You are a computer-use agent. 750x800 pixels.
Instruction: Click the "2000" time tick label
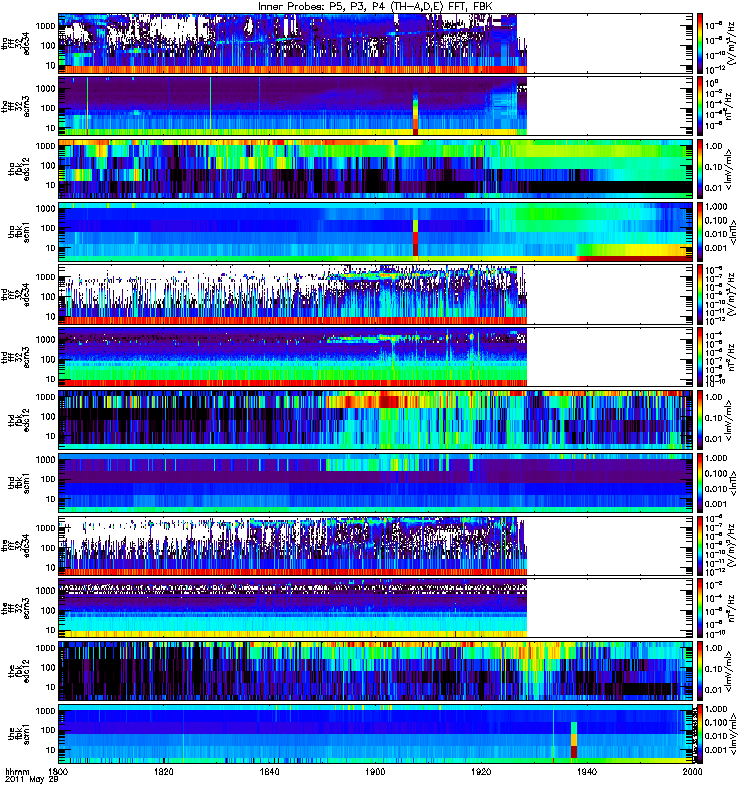click(x=692, y=771)
